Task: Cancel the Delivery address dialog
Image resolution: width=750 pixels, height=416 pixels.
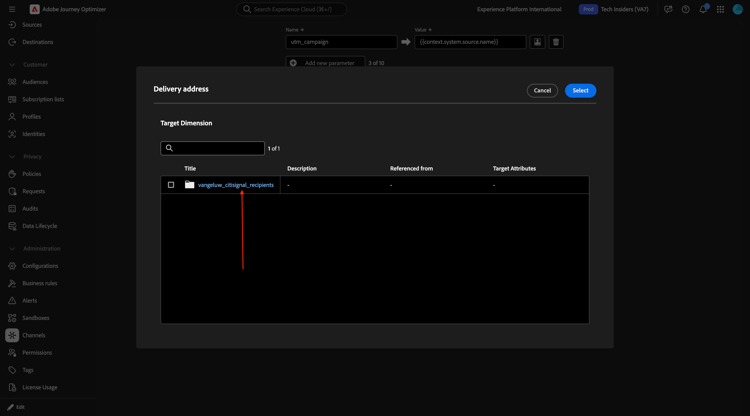Action: pos(542,90)
